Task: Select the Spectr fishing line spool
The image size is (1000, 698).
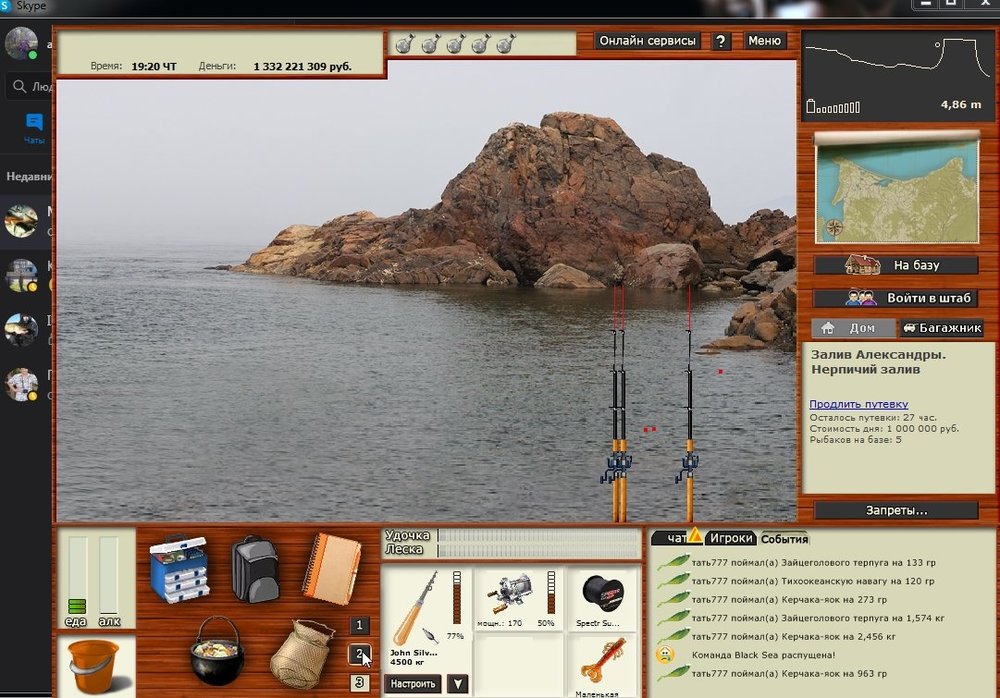Action: (x=603, y=598)
